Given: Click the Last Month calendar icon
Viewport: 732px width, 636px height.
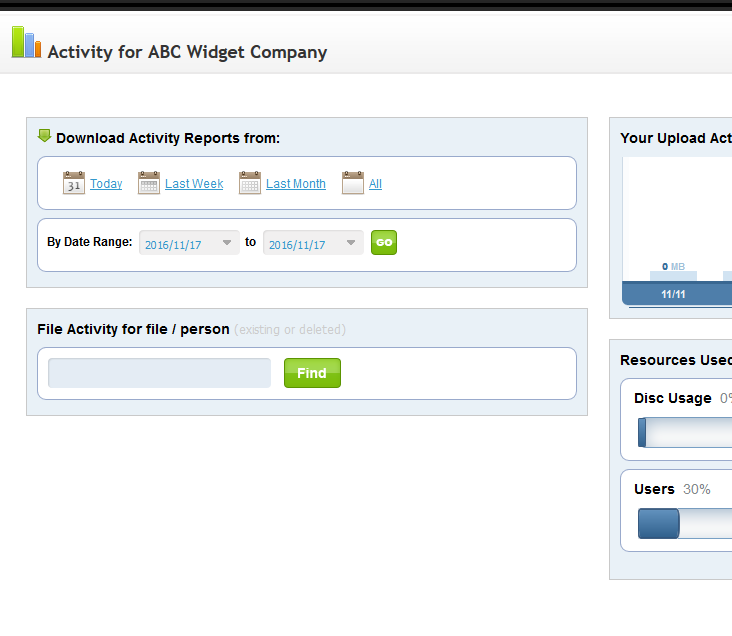Looking at the screenshot, I should click(250, 183).
